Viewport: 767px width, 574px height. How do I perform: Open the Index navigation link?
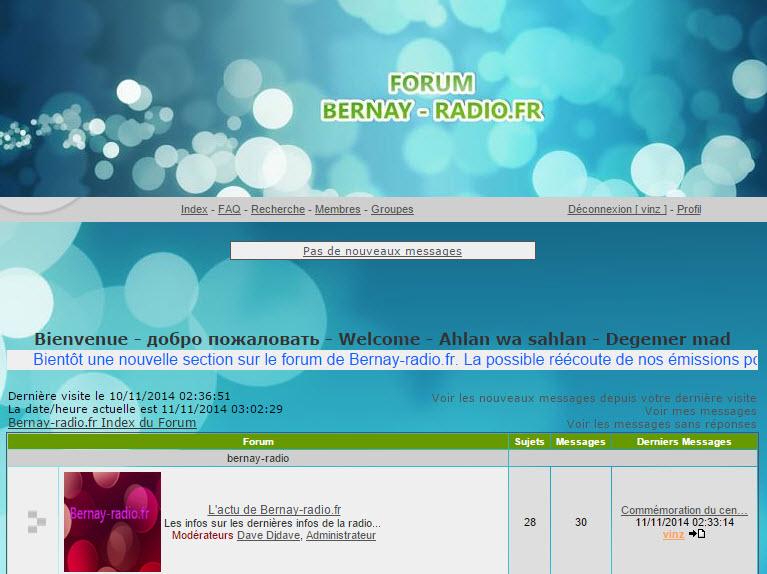click(194, 209)
